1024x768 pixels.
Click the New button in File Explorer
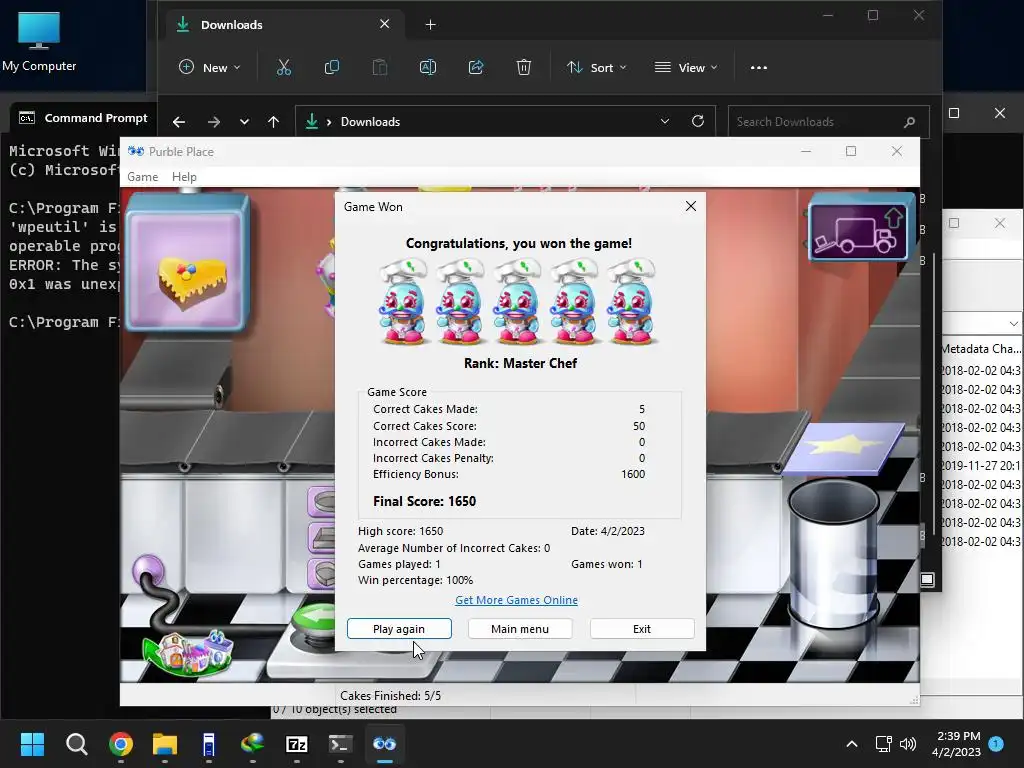(x=210, y=67)
